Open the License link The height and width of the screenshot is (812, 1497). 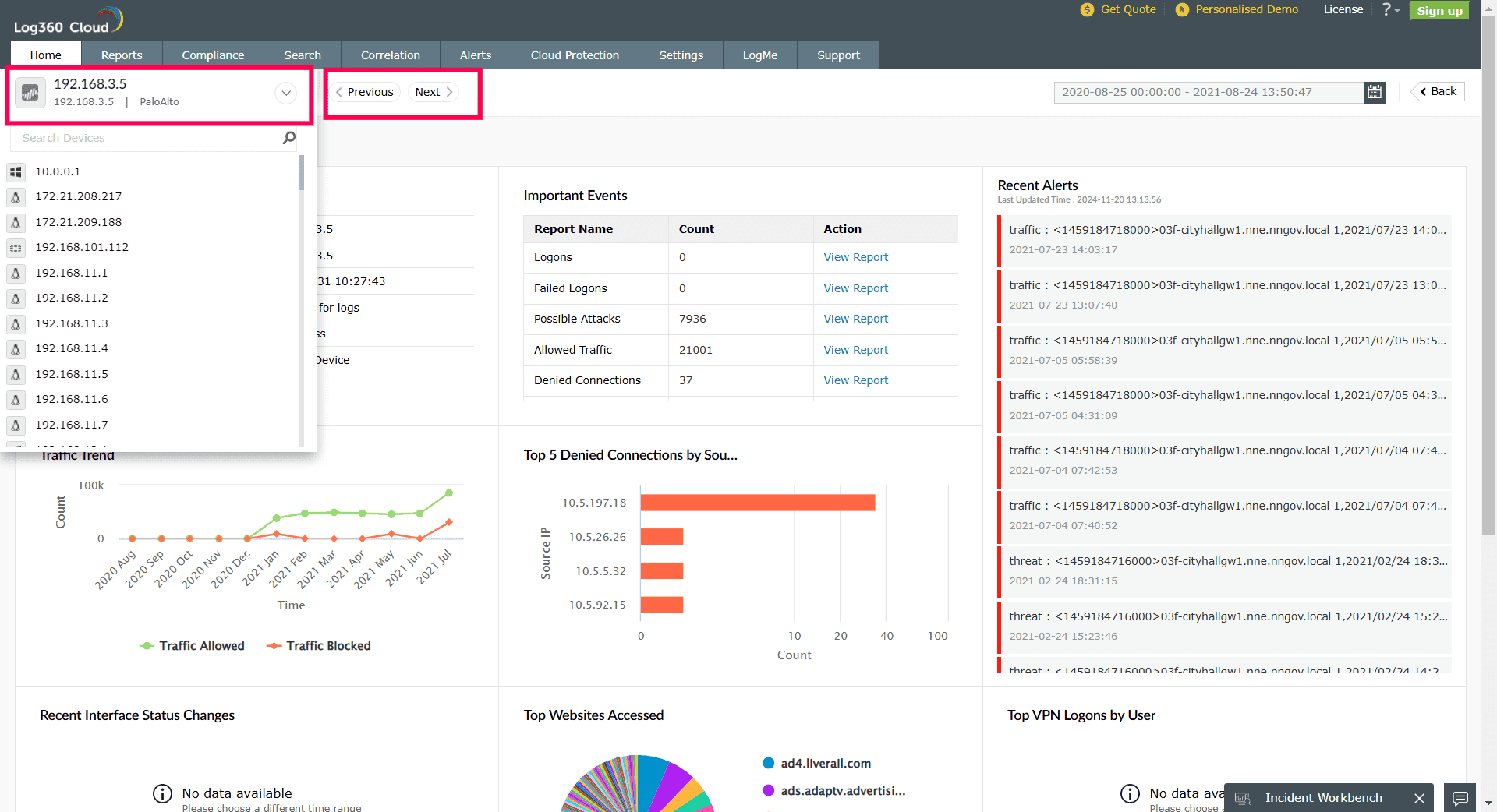click(1343, 9)
